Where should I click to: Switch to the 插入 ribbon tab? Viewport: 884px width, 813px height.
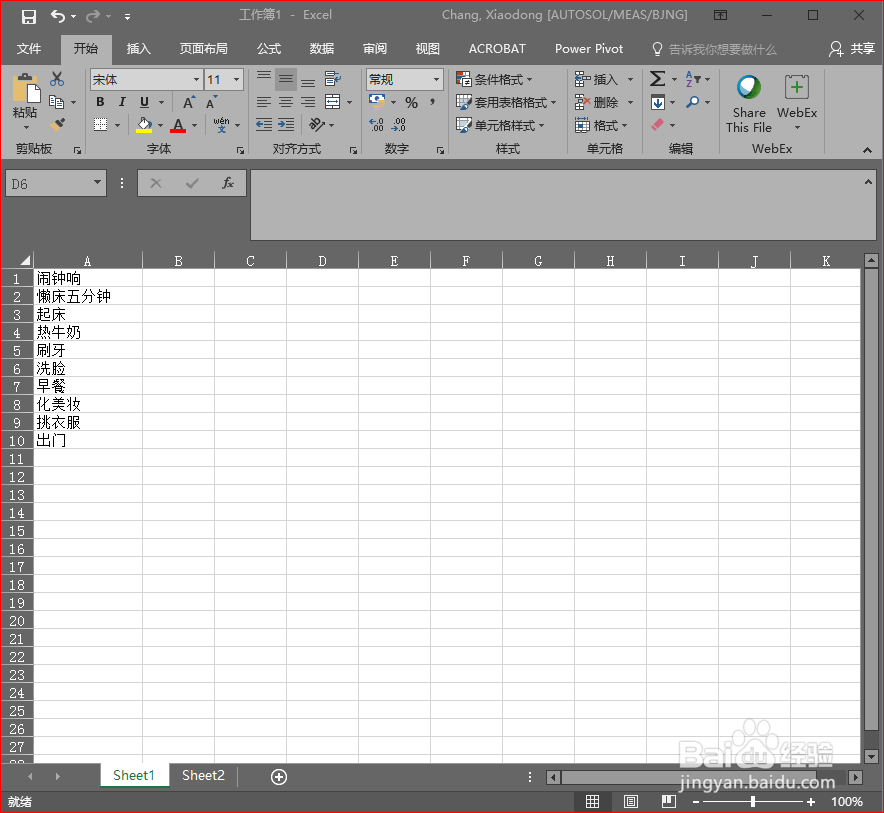[138, 48]
